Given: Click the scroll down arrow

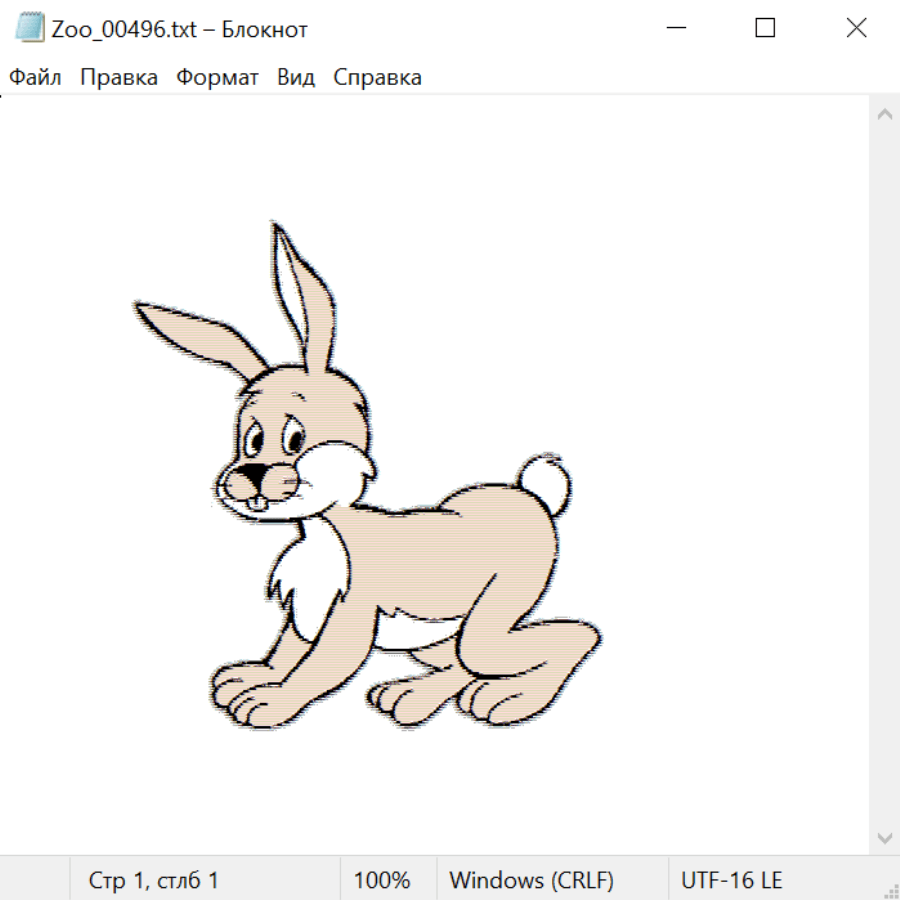Looking at the screenshot, I should tap(884, 836).
